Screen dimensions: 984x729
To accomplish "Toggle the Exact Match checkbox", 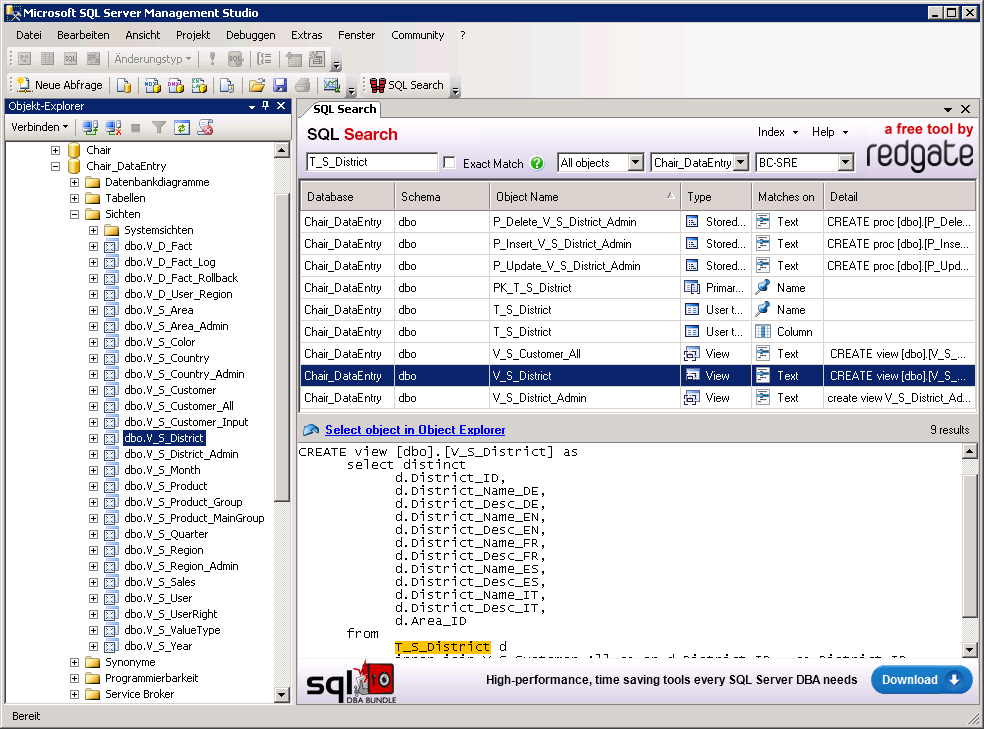I will tap(449, 163).
